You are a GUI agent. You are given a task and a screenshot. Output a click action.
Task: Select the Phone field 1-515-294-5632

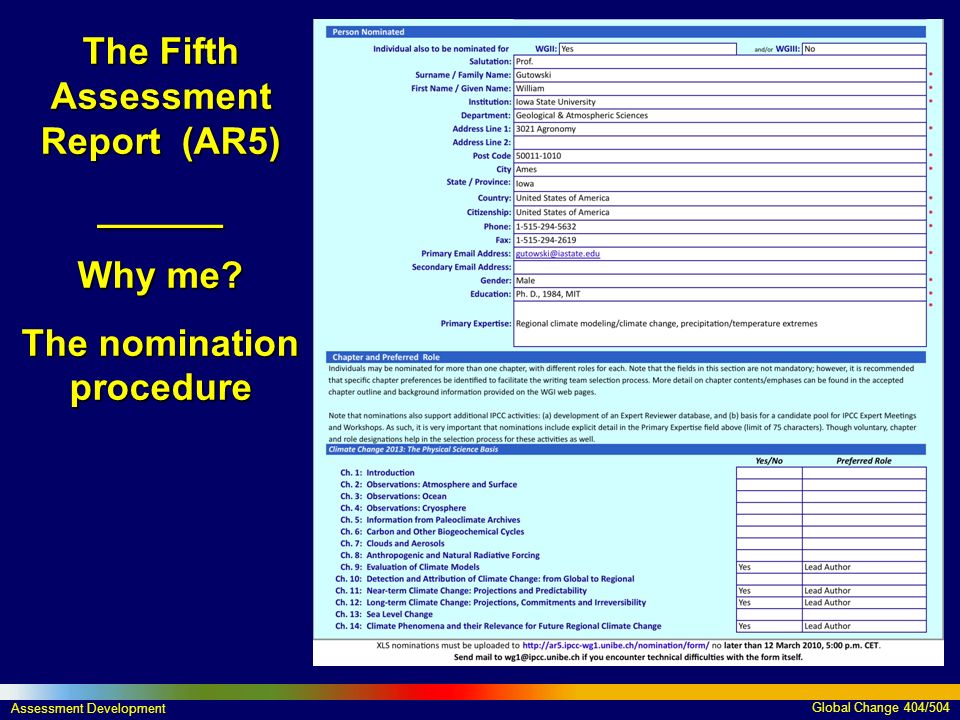(x=719, y=227)
